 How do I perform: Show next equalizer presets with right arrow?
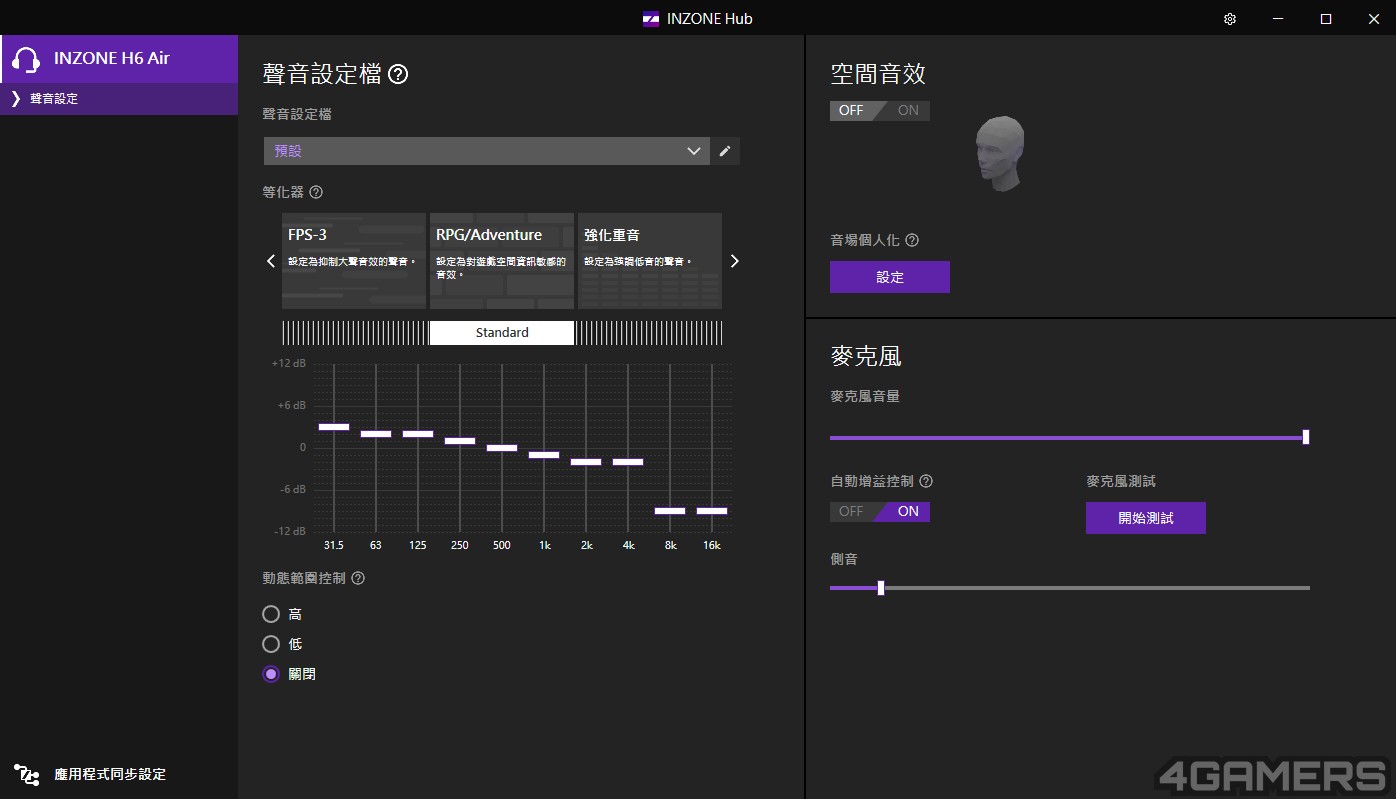[735, 261]
